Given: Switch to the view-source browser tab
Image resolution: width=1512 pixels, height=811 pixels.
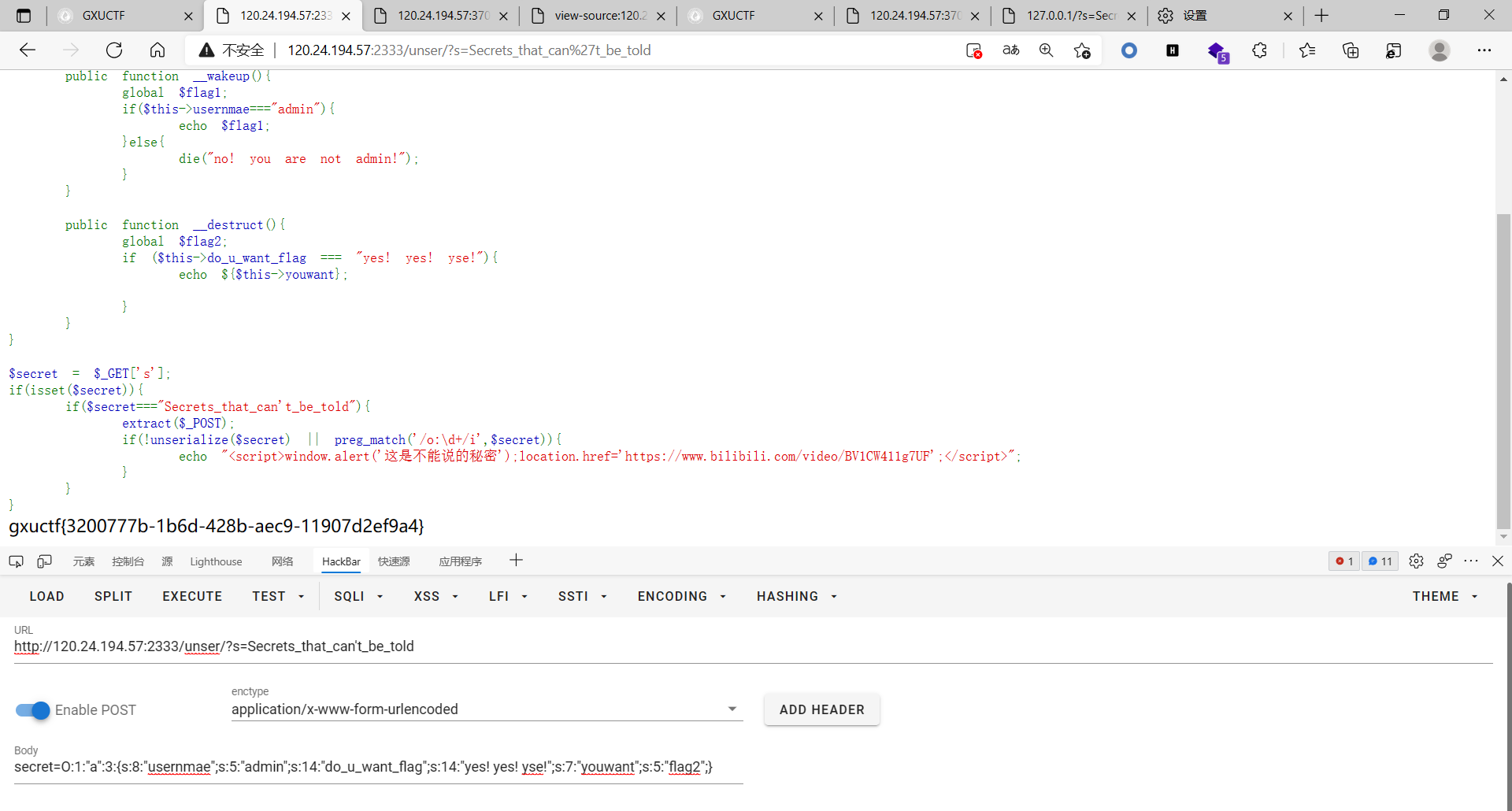Looking at the screenshot, I should pyautogui.click(x=598, y=16).
